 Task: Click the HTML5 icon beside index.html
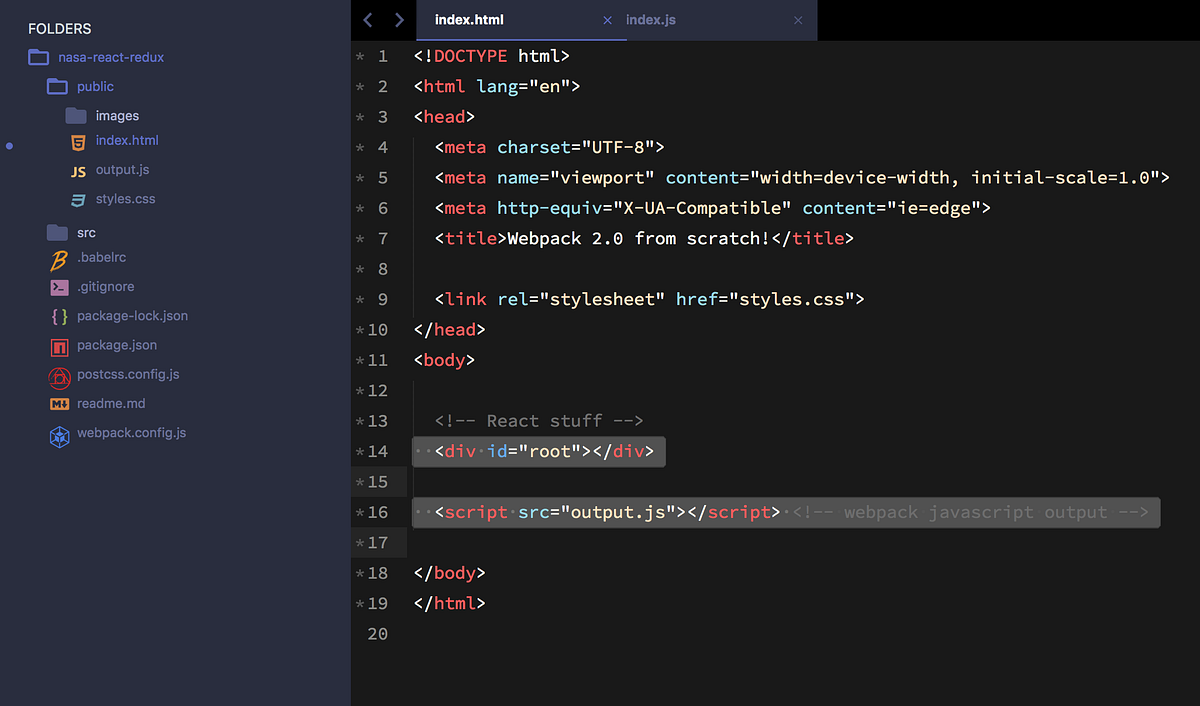pyautogui.click(x=78, y=142)
